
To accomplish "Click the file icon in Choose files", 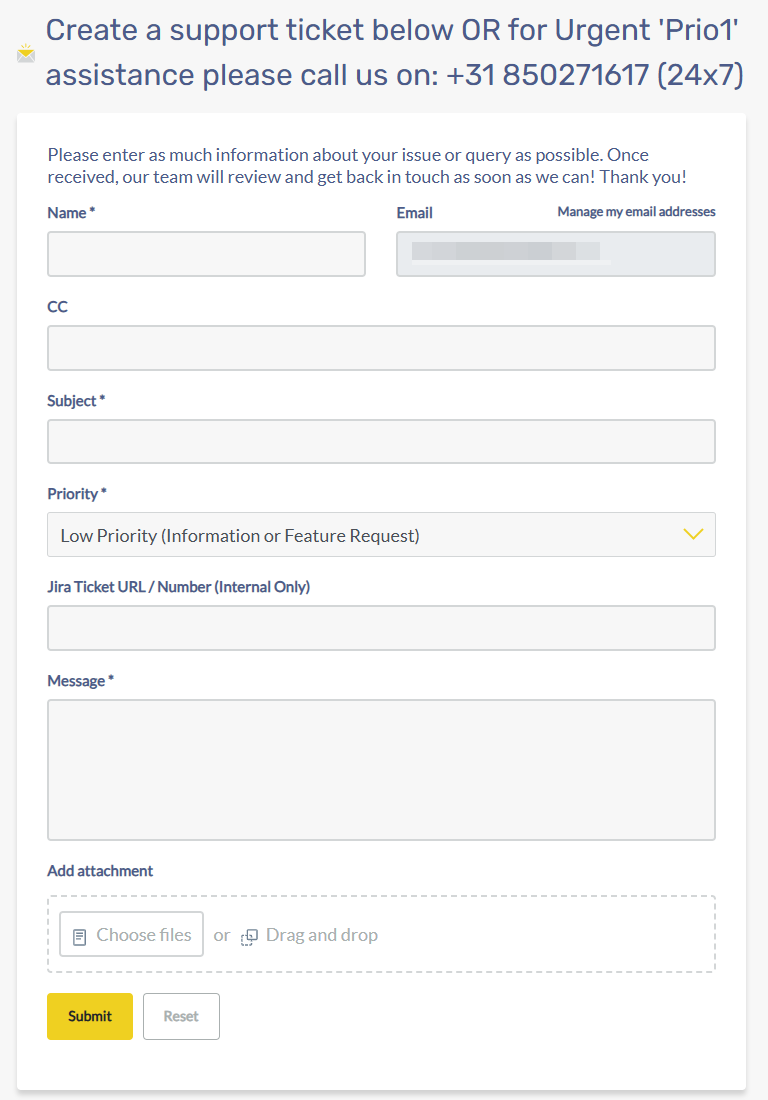I will (x=80, y=937).
